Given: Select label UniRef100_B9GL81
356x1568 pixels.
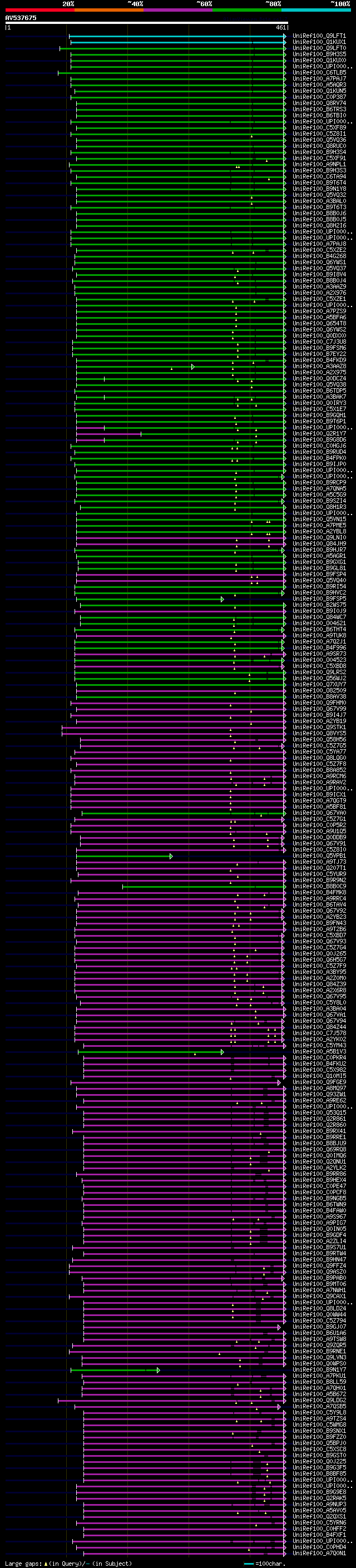Looking at the screenshot, I should 319,567.
